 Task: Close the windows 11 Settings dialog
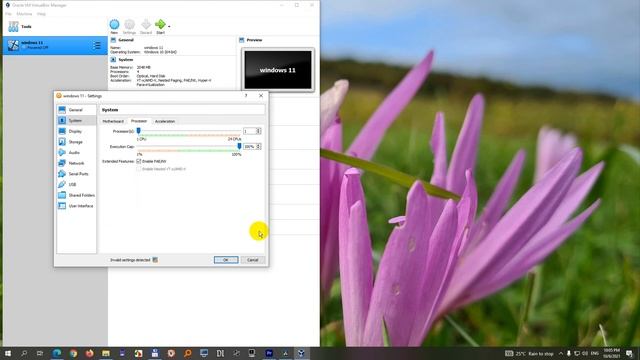tap(261, 96)
